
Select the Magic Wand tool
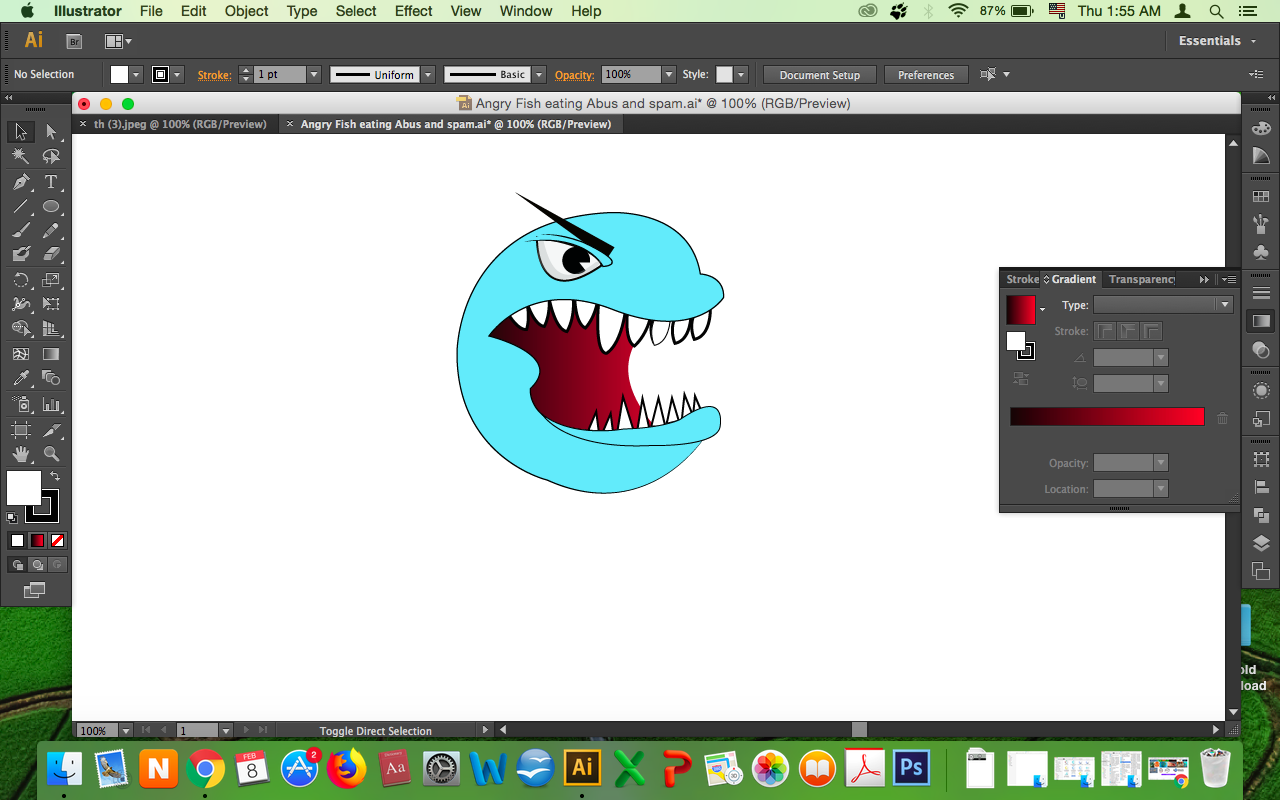point(20,157)
